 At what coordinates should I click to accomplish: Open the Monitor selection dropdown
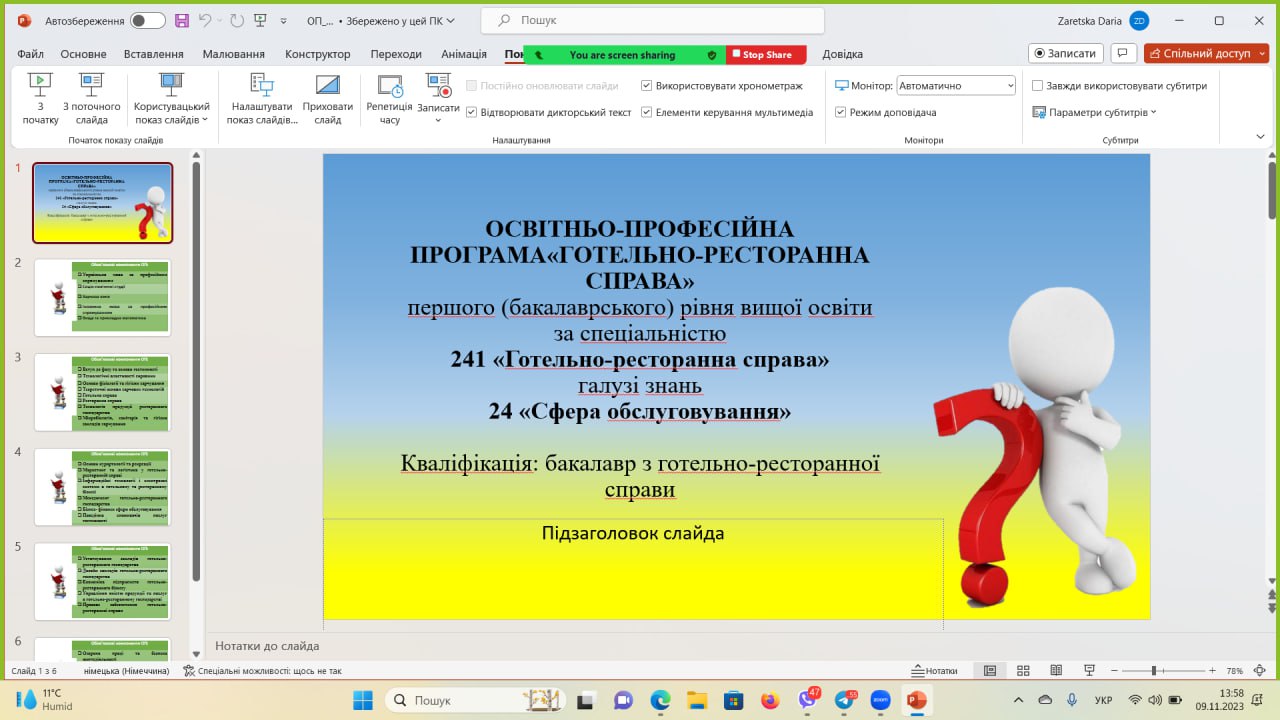pyautogui.click(x=956, y=86)
